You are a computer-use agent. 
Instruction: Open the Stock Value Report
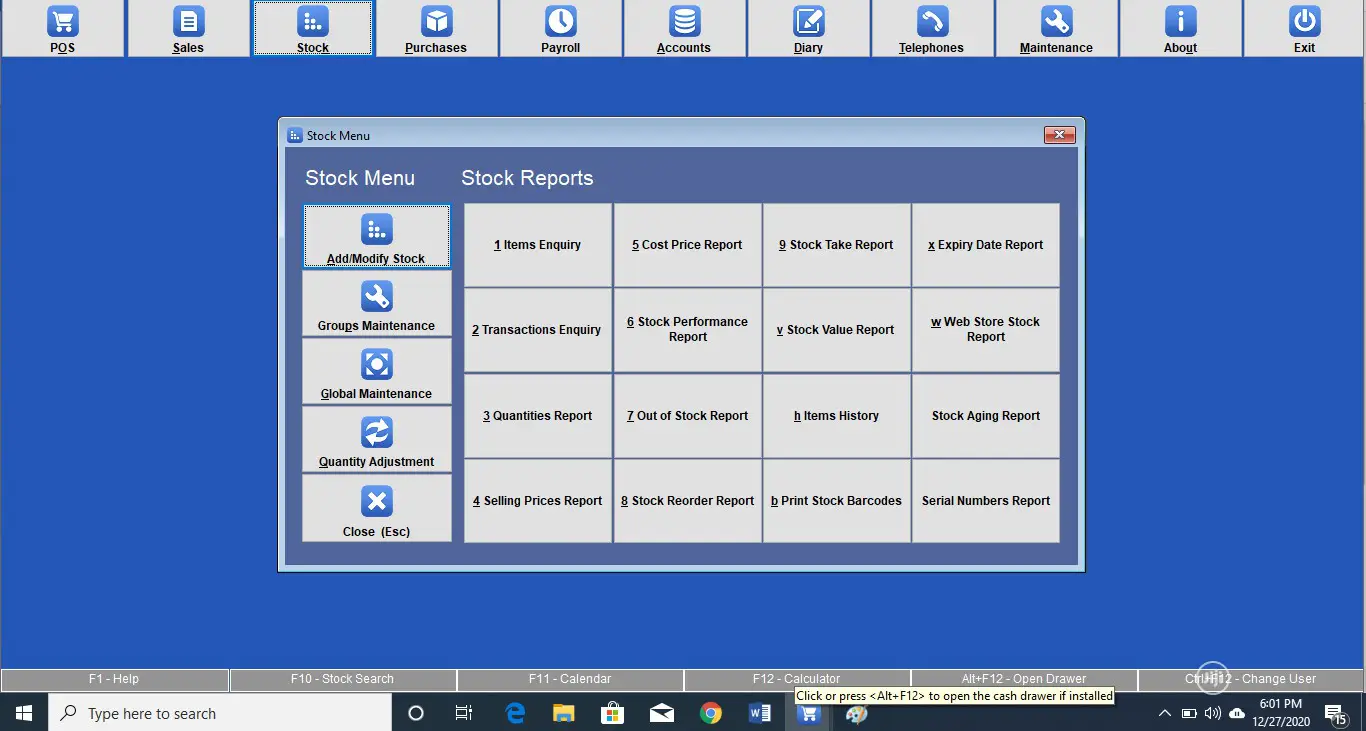(x=836, y=330)
